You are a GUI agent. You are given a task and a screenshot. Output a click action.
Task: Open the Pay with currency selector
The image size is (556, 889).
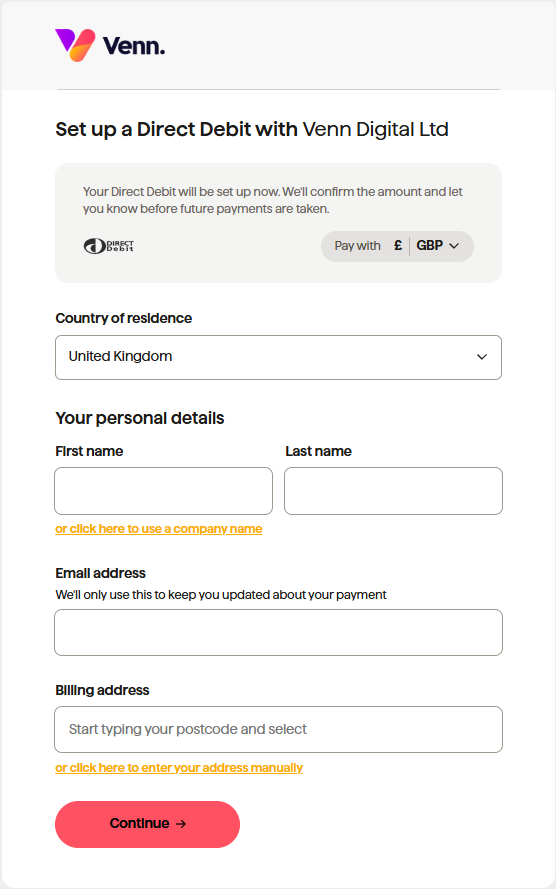[397, 246]
